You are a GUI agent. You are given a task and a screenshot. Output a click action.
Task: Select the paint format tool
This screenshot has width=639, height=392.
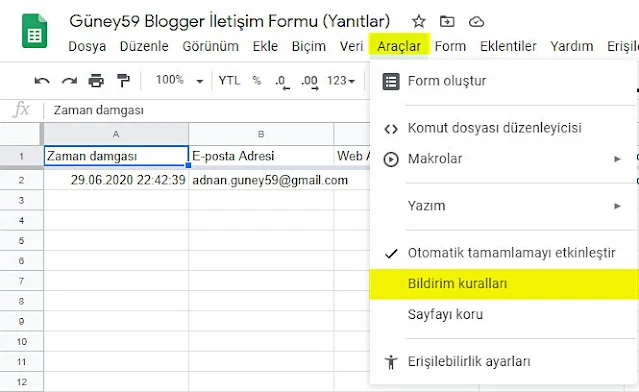[123, 81]
